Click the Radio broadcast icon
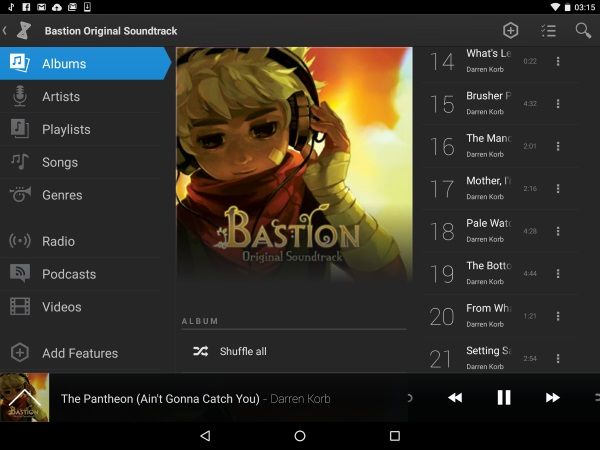Screen dimensions: 600x450 20,241
